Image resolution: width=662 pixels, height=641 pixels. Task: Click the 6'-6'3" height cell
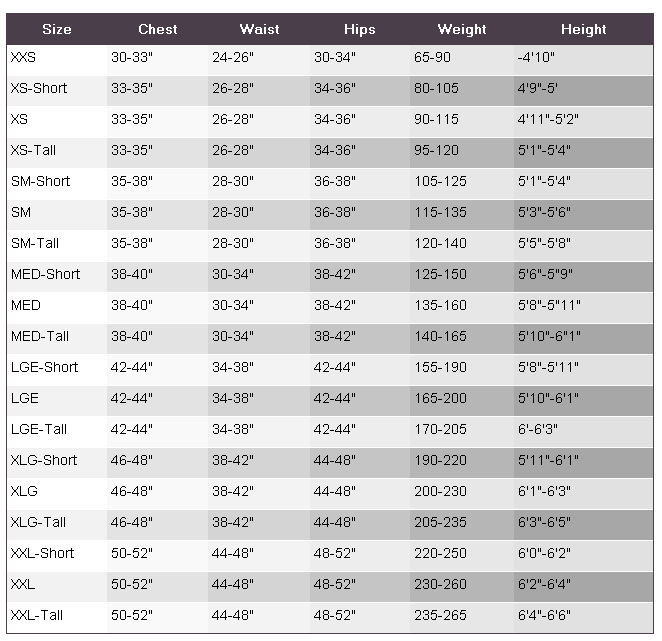(538, 429)
